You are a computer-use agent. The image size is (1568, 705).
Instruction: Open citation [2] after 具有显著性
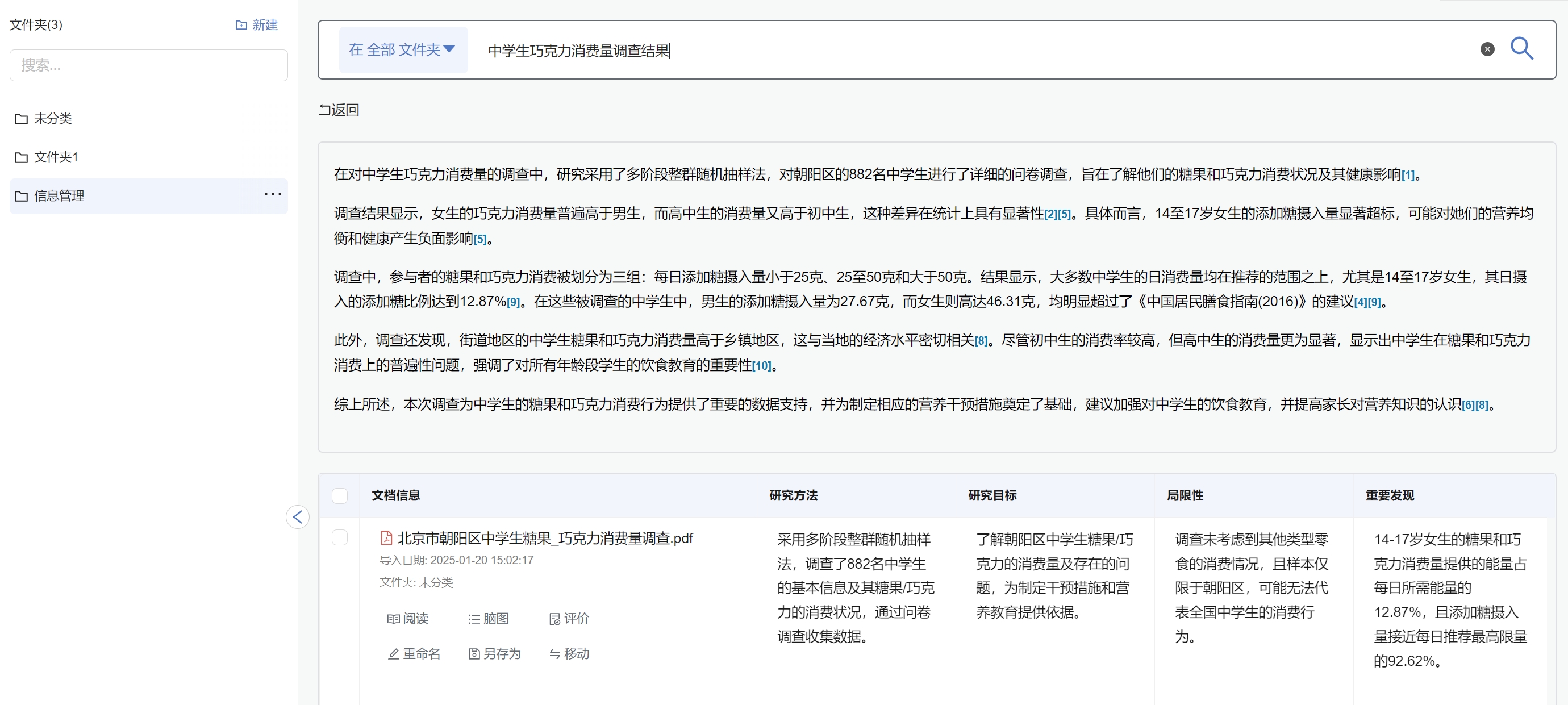point(1050,215)
